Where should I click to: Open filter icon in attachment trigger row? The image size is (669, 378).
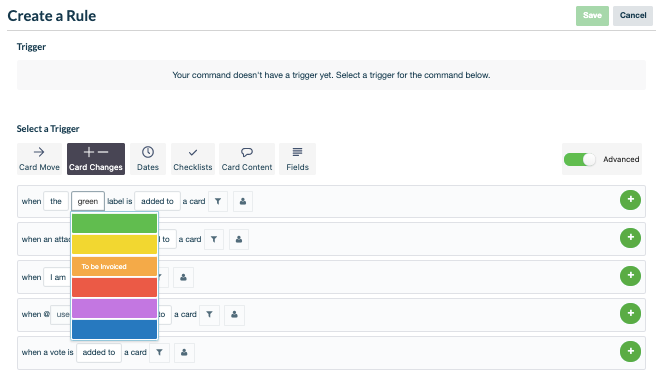click(214, 239)
